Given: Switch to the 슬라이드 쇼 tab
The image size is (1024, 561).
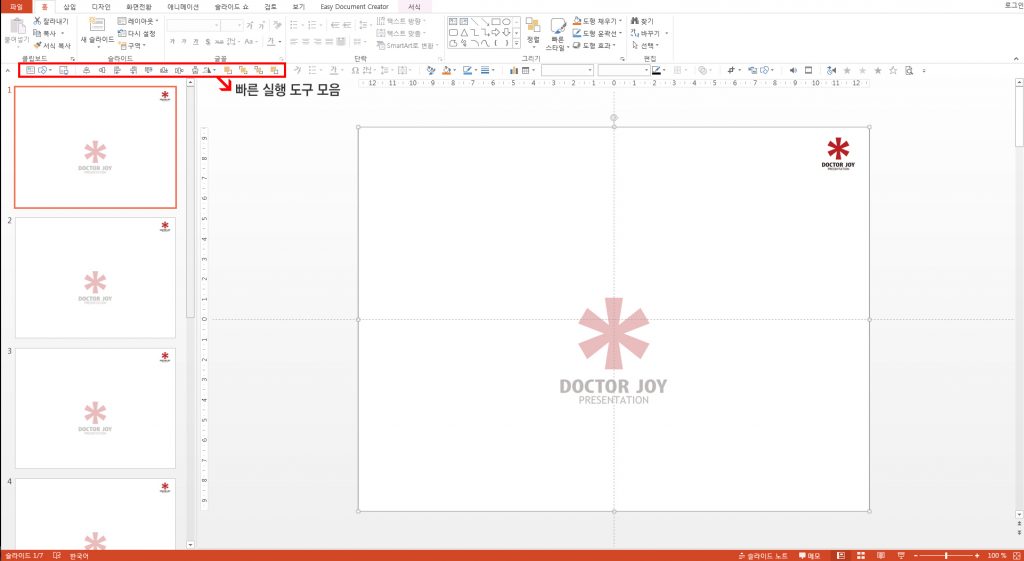Looking at the screenshot, I should [231, 7].
